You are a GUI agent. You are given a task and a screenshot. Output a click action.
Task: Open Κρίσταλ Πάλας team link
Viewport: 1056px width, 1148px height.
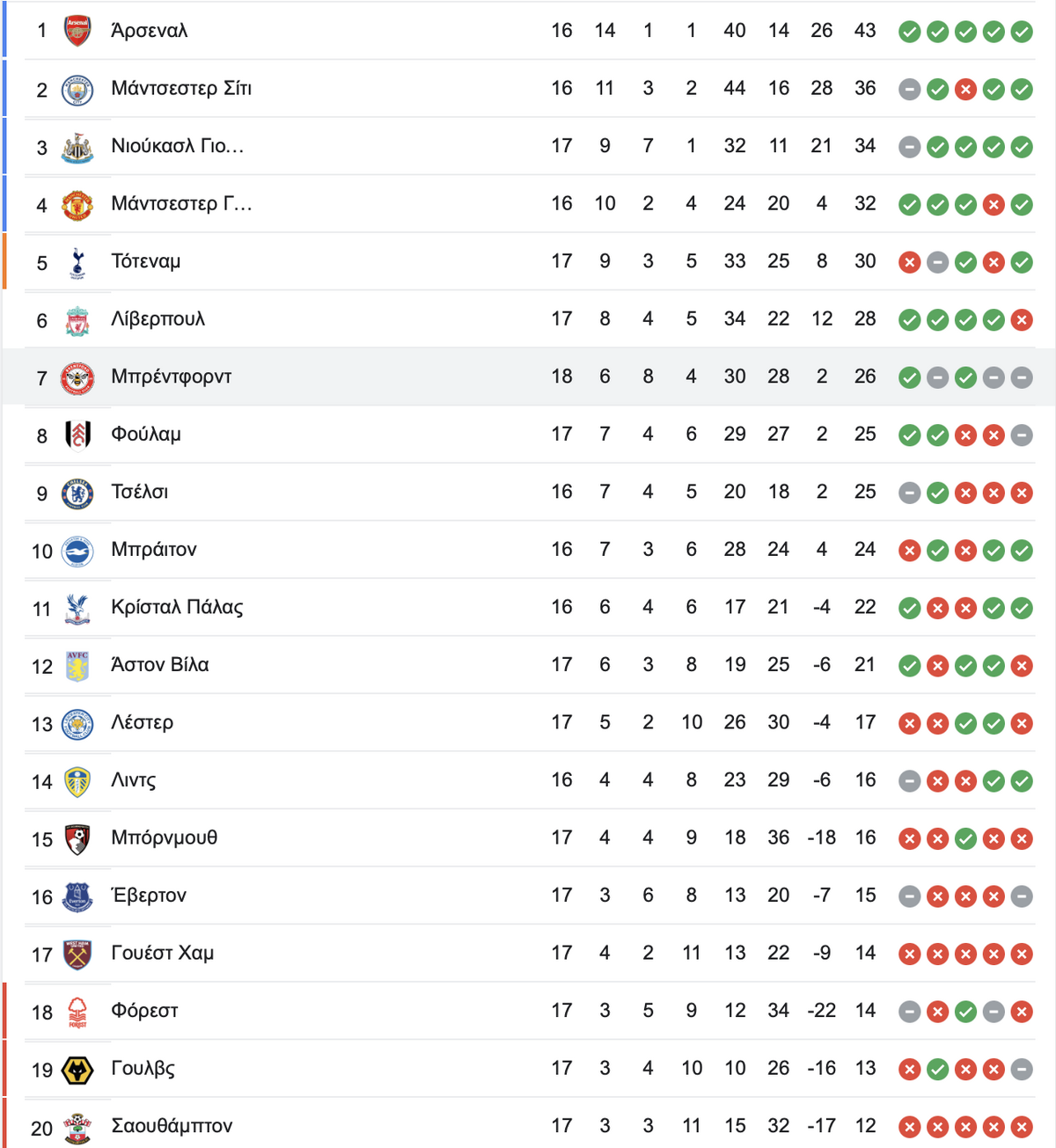click(x=177, y=607)
